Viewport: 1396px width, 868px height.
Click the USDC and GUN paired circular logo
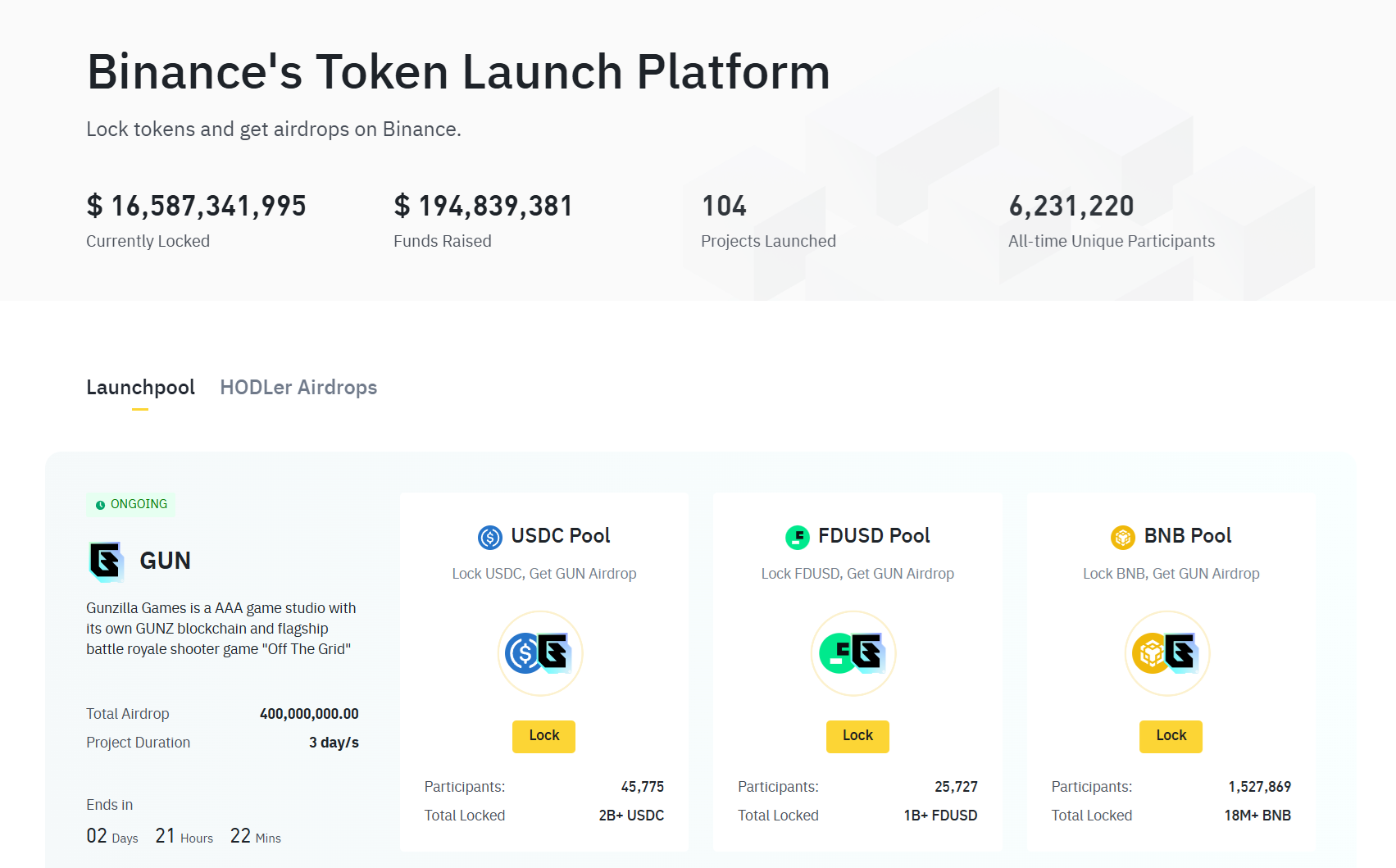point(540,653)
